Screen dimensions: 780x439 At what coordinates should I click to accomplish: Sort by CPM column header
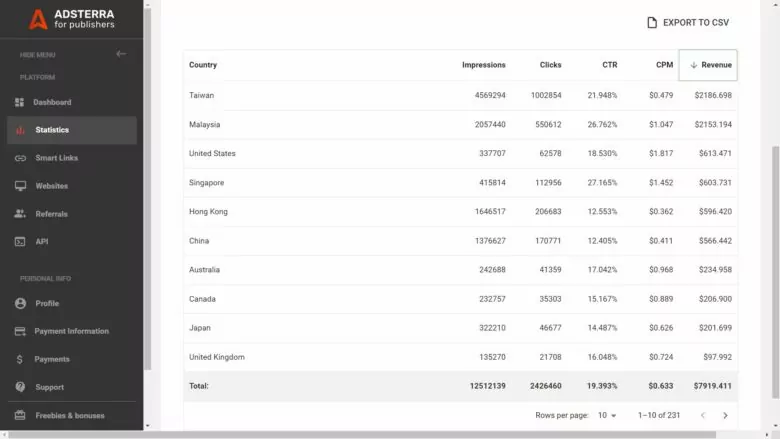(x=664, y=65)
